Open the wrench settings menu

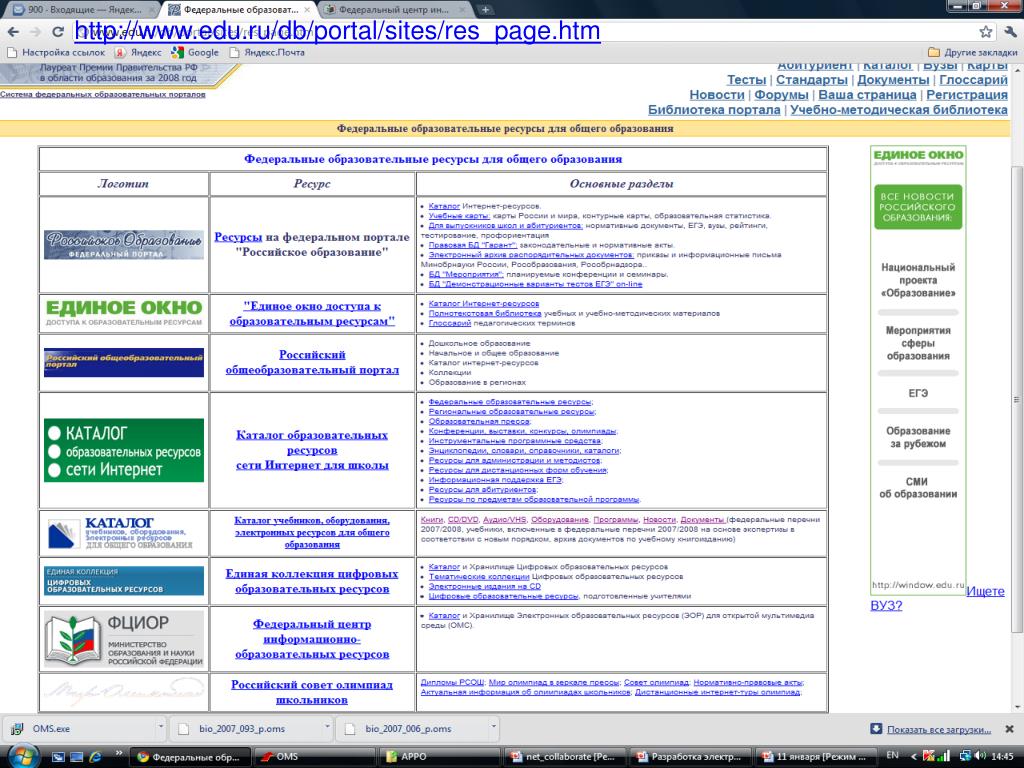(1010, 31)
